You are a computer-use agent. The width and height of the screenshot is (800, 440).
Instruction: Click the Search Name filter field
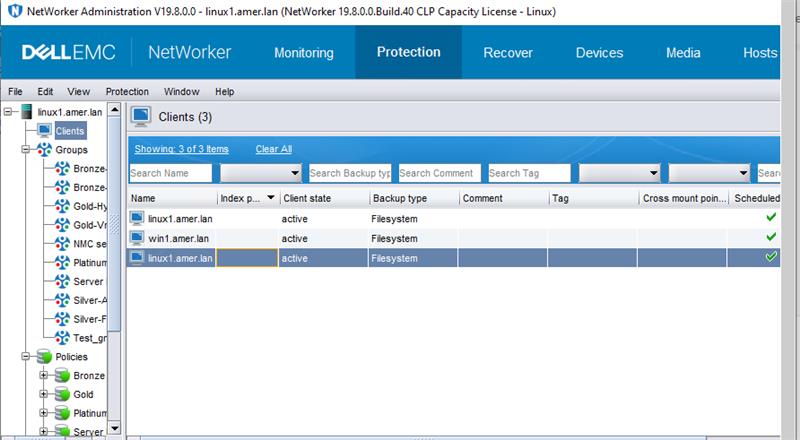coord(172,173)
